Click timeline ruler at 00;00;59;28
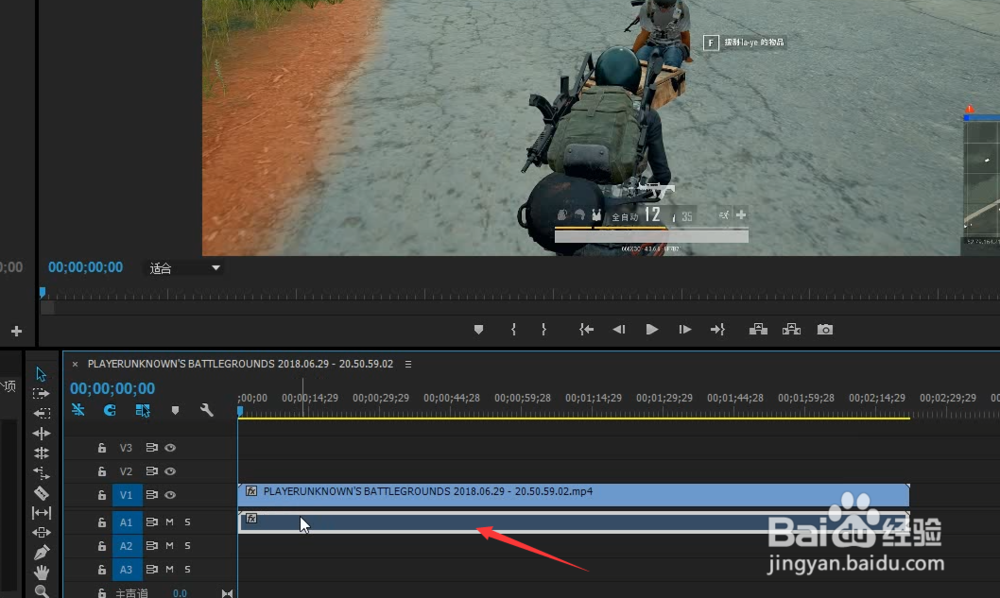 [x=522, y=398]
